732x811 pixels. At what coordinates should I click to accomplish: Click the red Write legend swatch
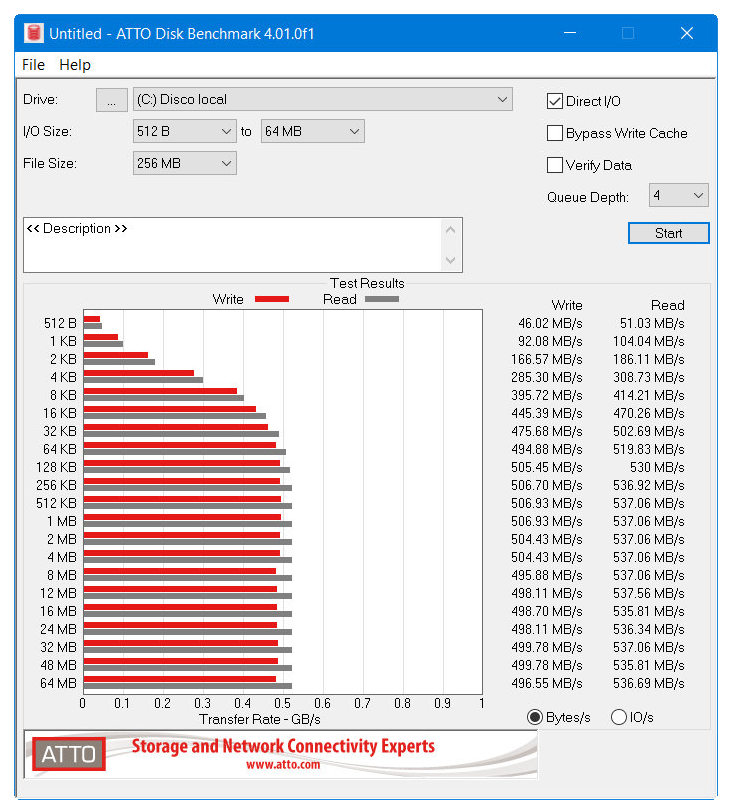271,299
